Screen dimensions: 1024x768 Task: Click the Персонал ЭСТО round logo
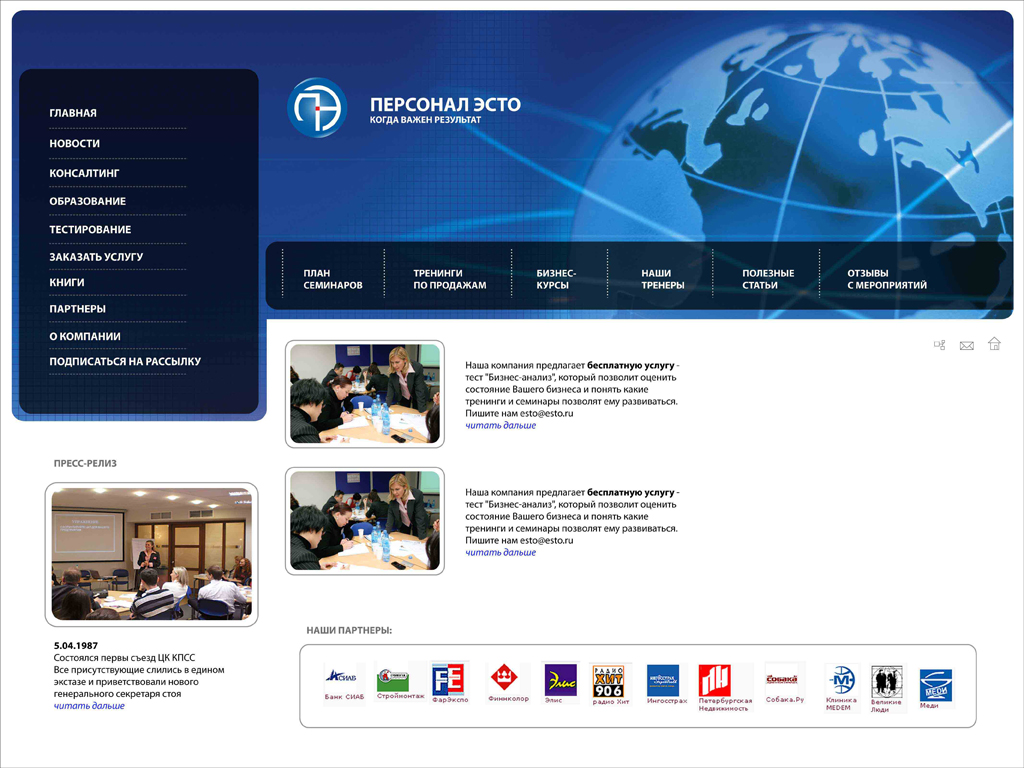click(x=317, y=108)
